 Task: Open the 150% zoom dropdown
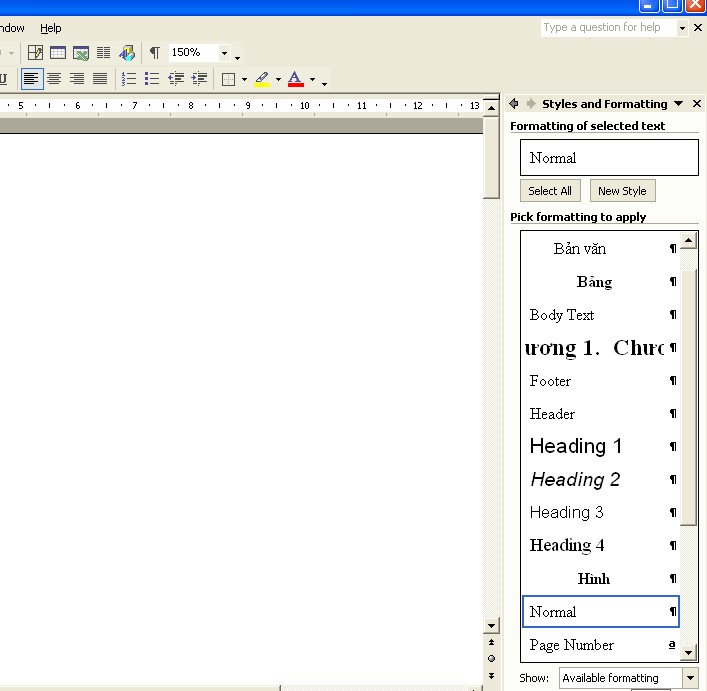point(224,53)
